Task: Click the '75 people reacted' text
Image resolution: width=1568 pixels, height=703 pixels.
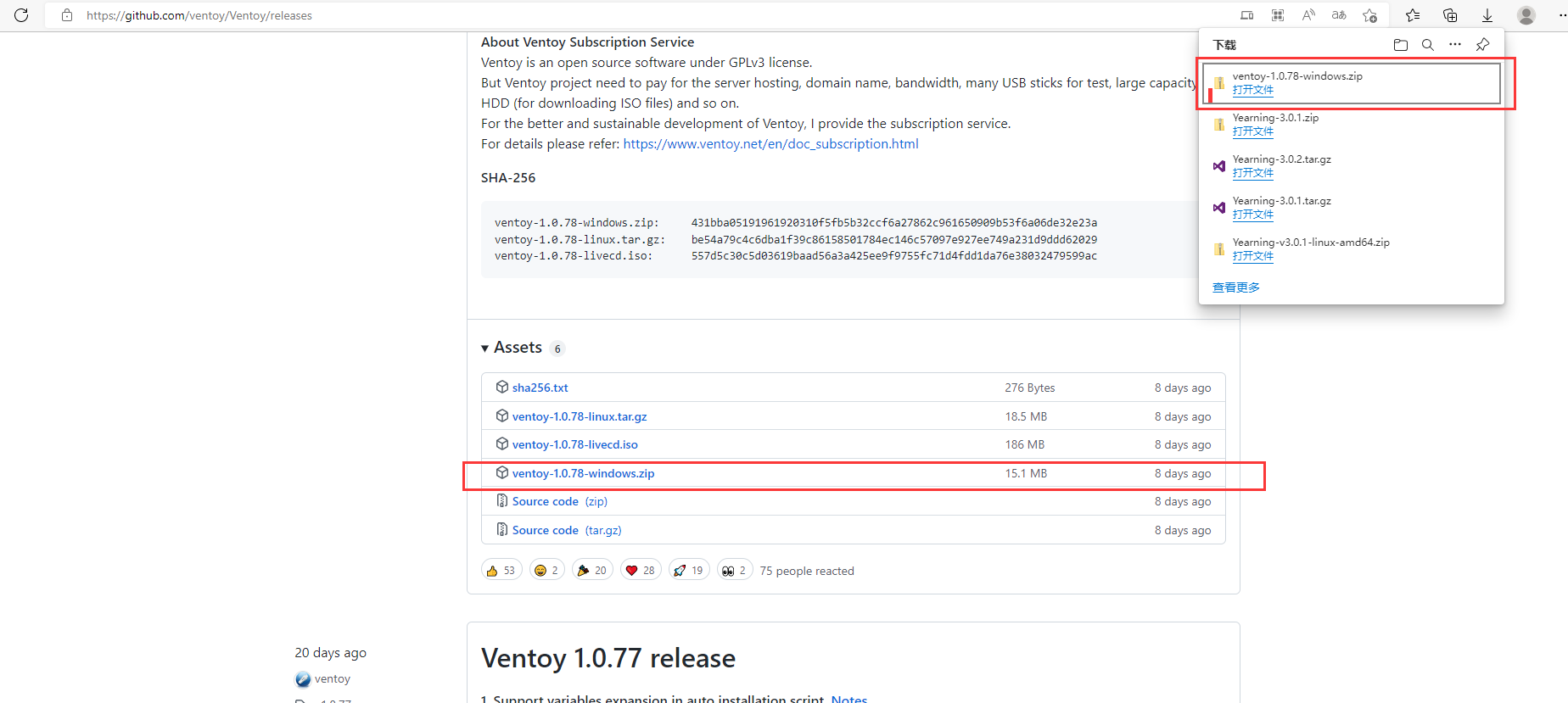Action: click(807, 571)
